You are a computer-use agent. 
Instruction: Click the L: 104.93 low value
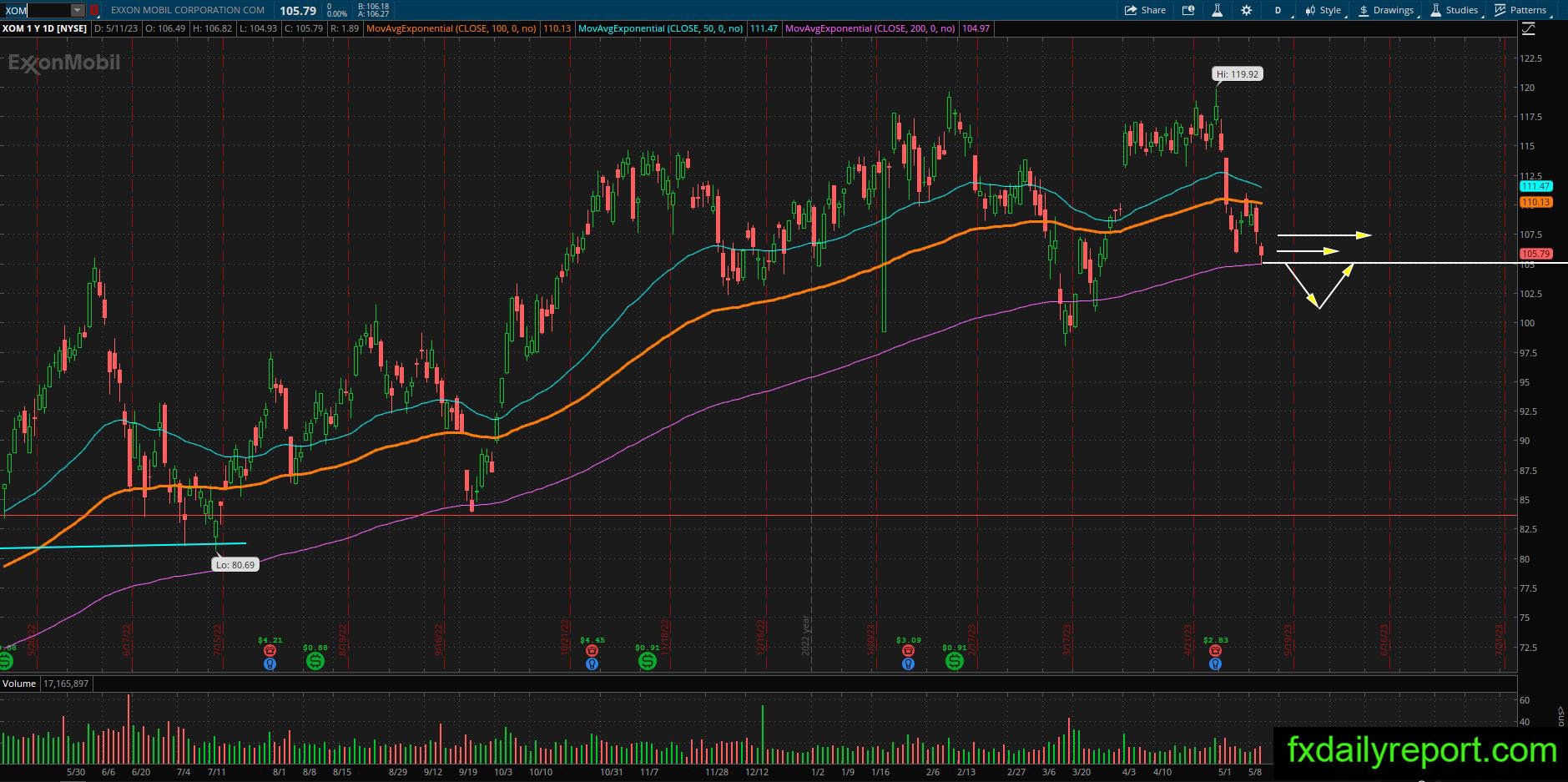[x=258, y=28]
